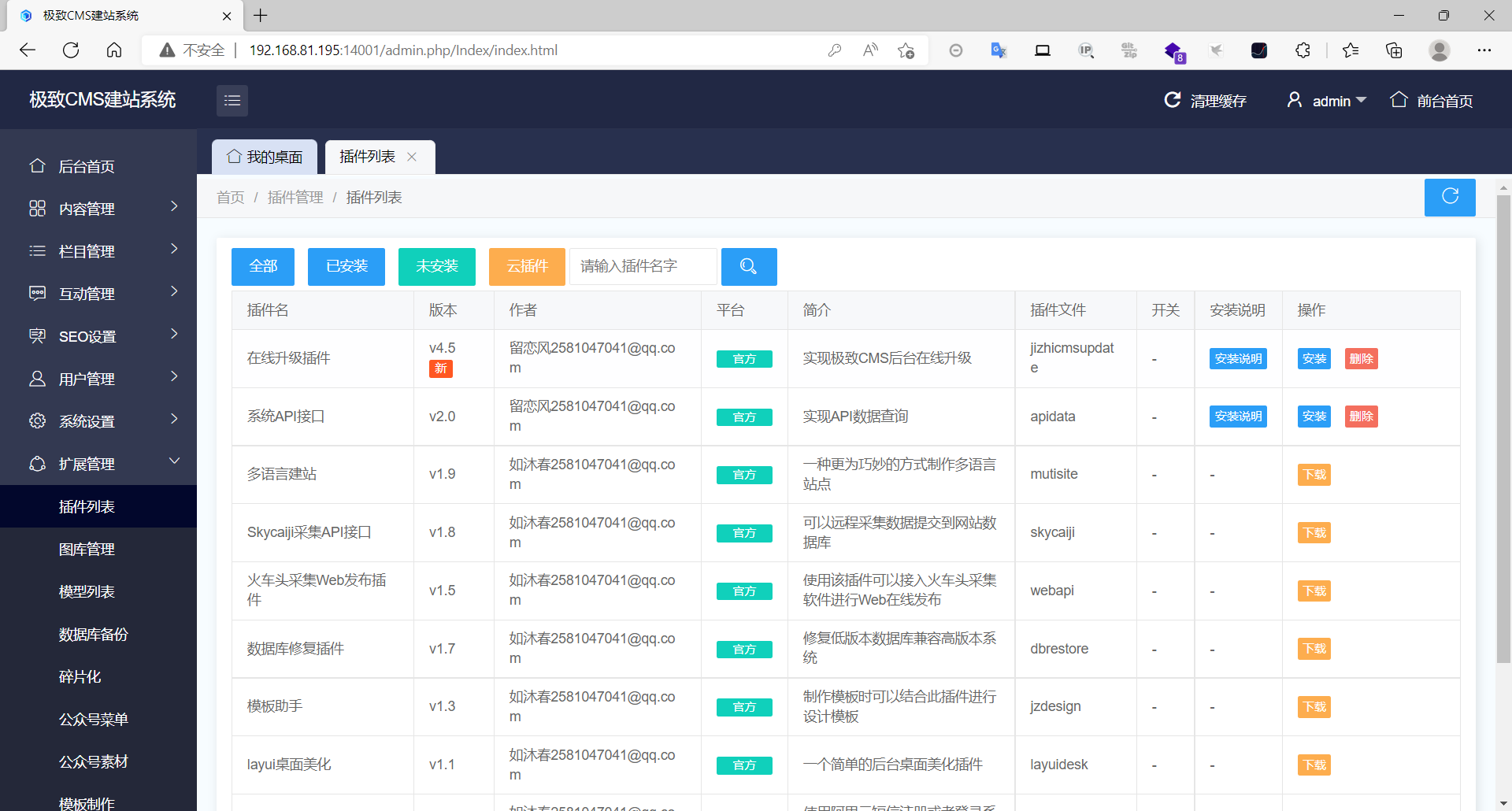Toggle the sidebar collapse menu icon

point(232,101)
